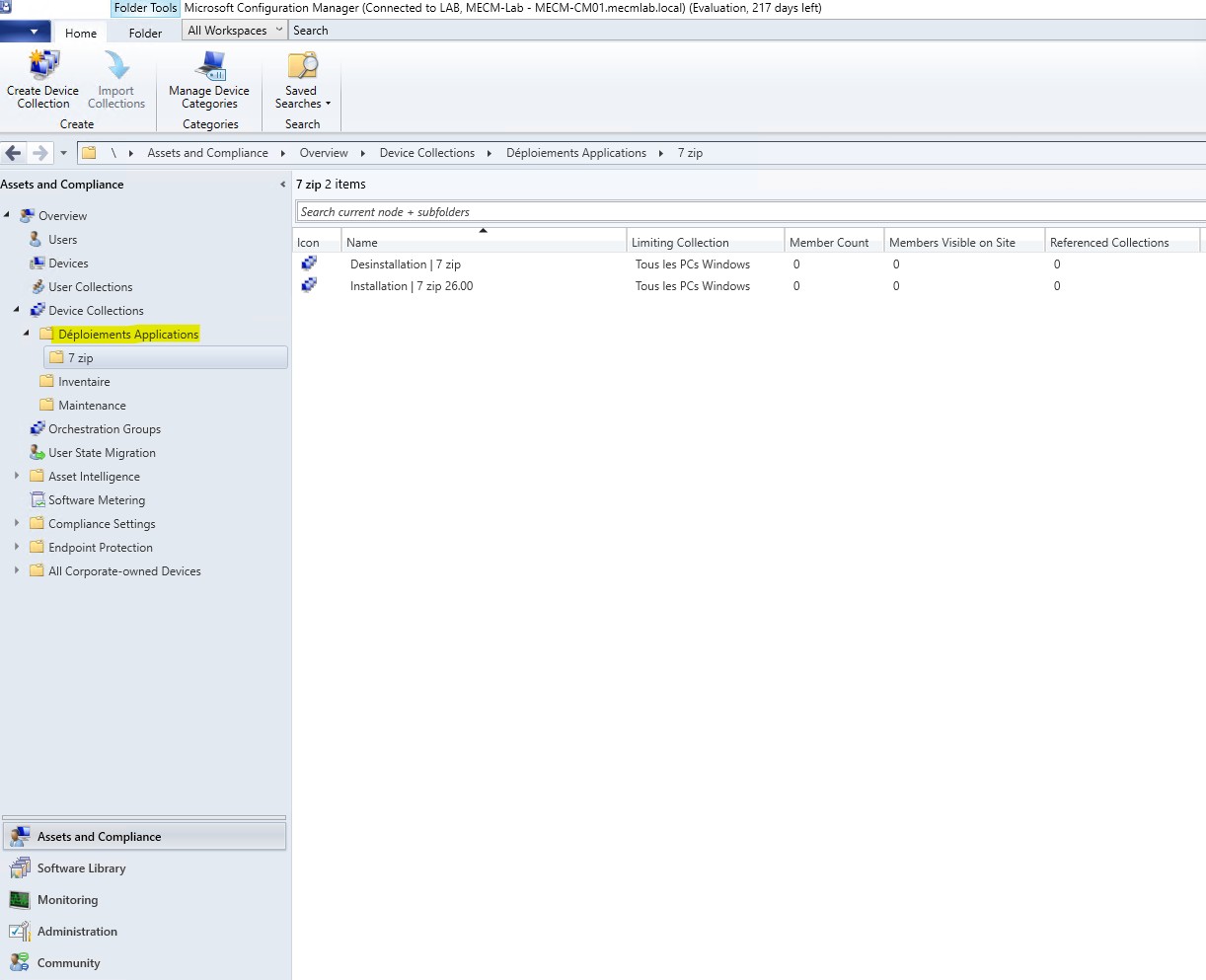The image size is (1206, 980).
Task: Switch to the Folder ribbon tab
Action: (145, 33)
